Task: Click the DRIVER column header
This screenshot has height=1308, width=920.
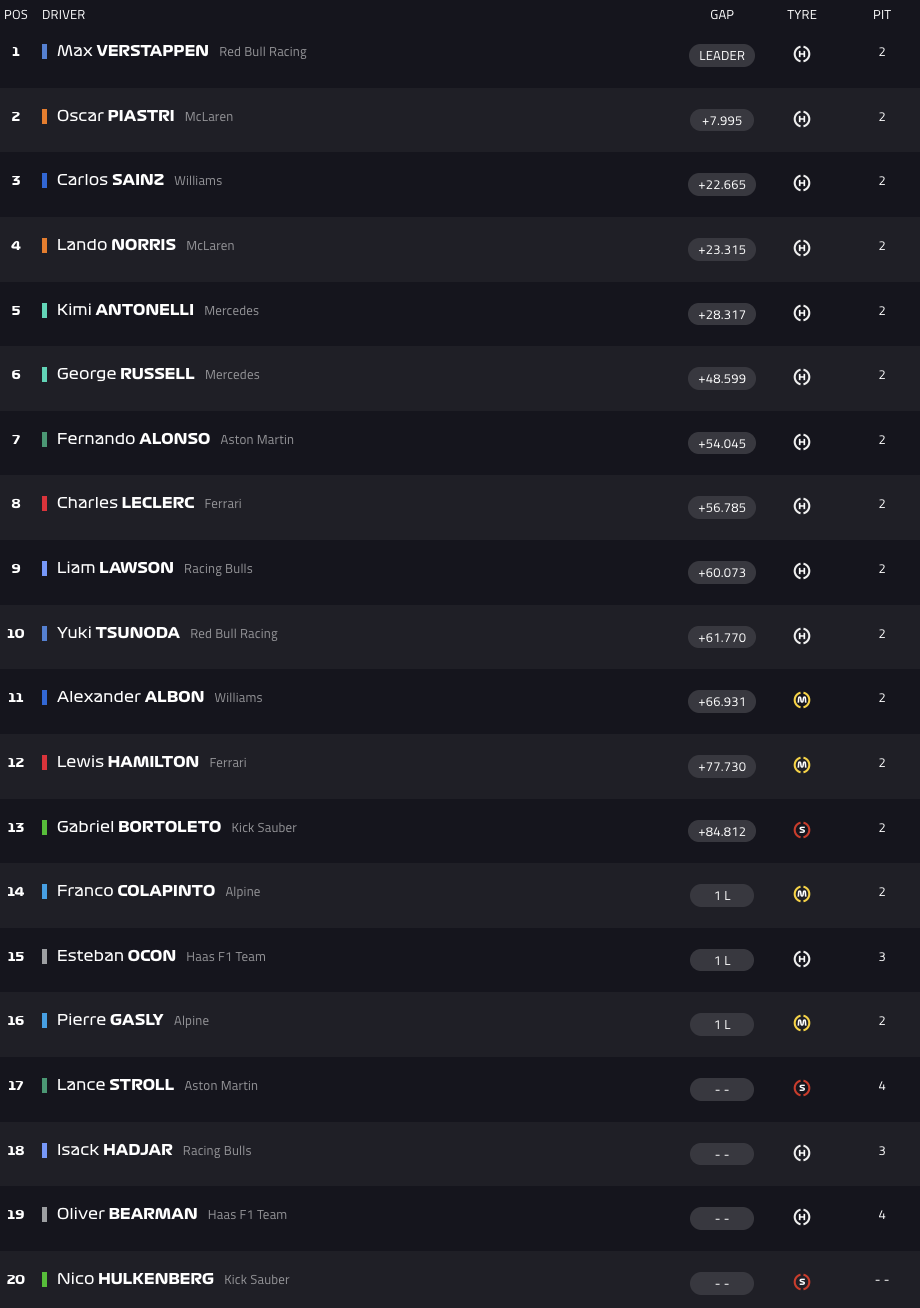Action: [63, 15]
